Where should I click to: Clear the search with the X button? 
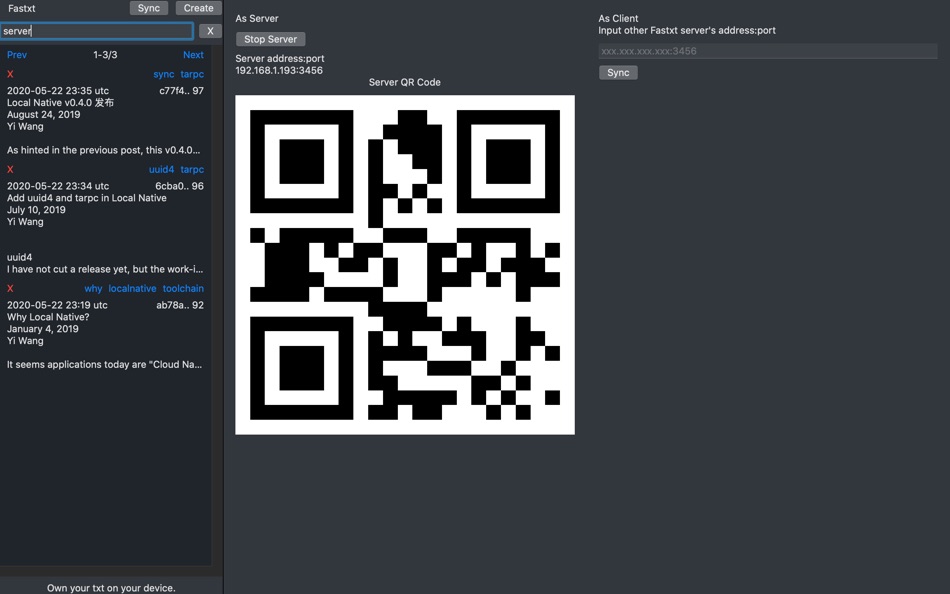click(x=210, y=31)
